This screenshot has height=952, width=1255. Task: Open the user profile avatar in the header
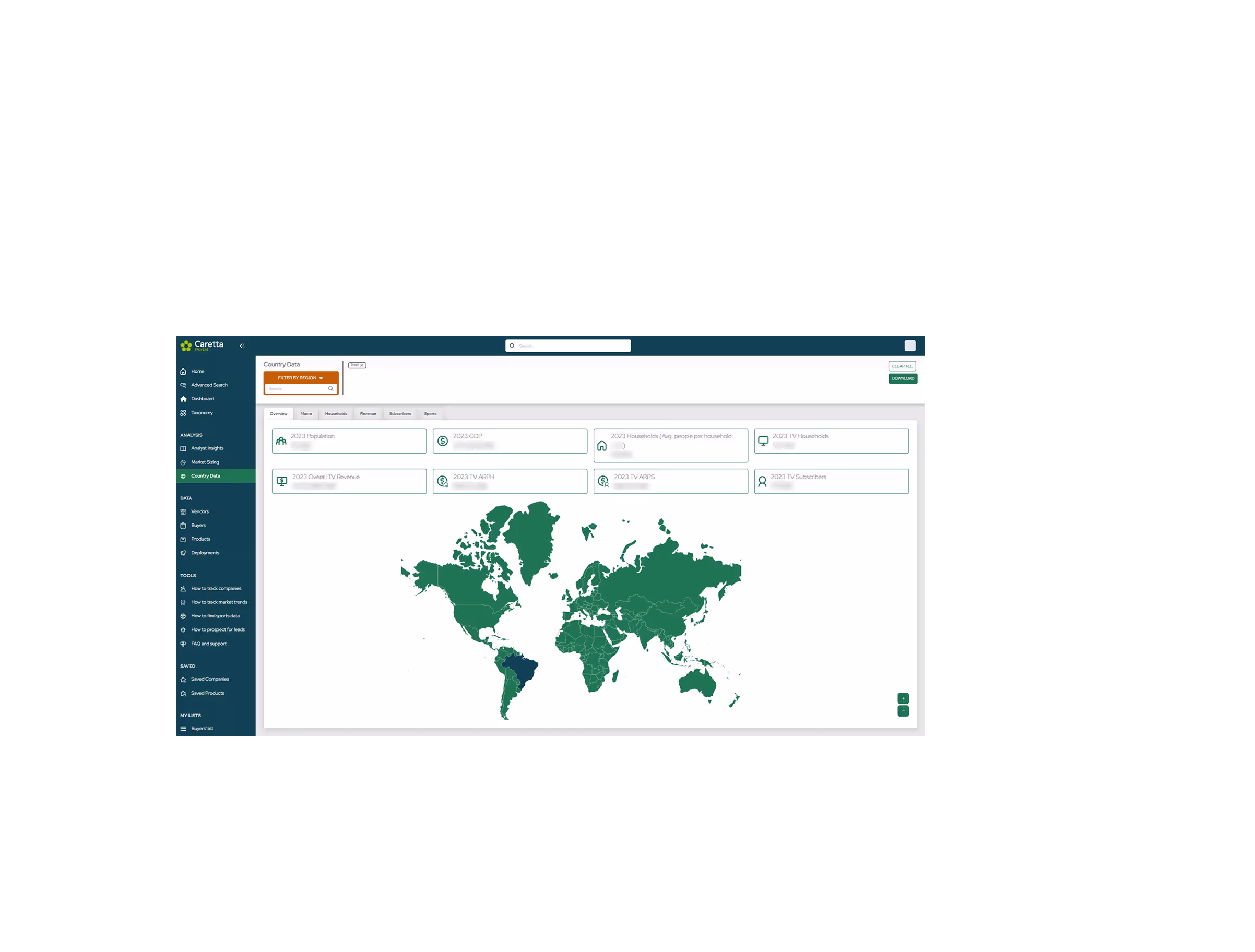909,346
